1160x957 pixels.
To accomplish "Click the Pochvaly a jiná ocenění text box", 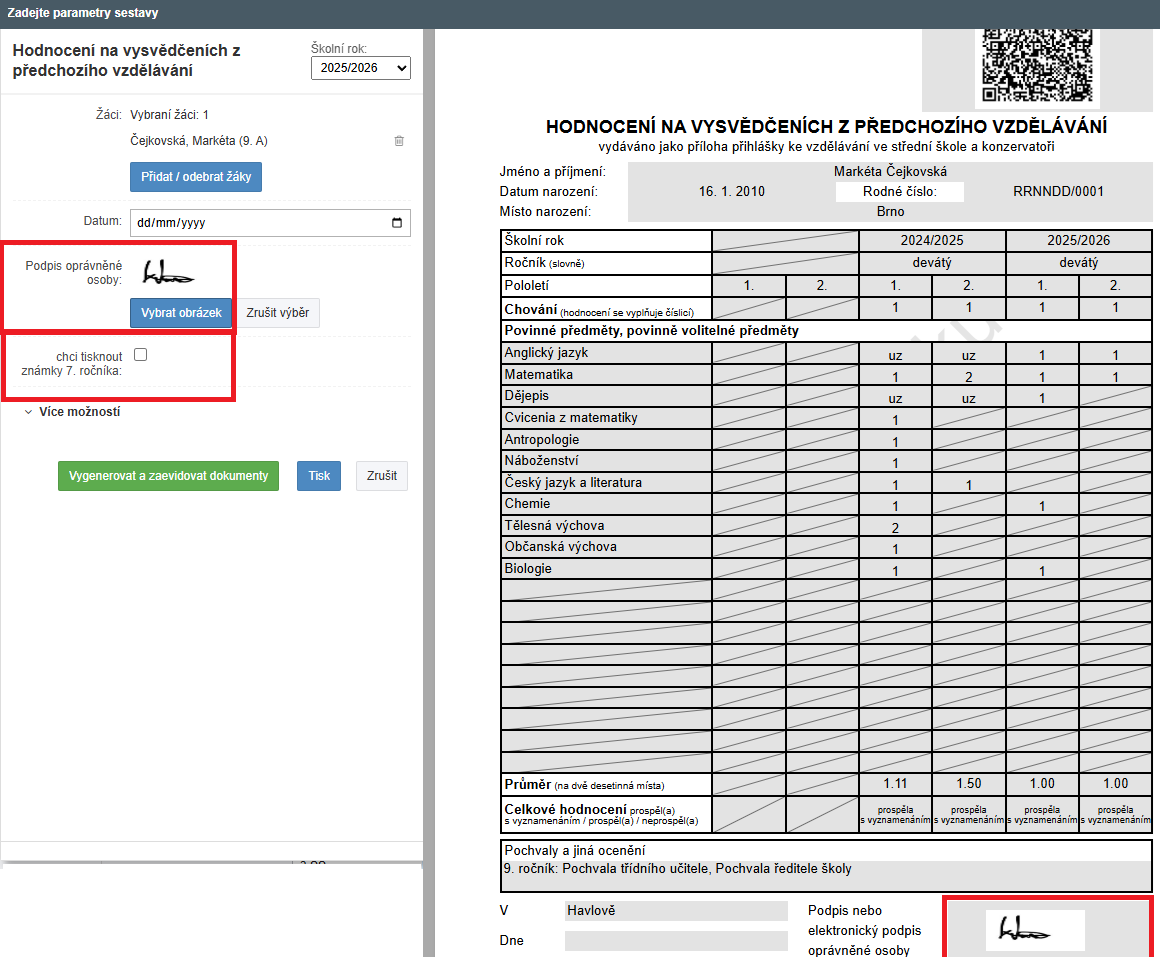I will [826, 868].
